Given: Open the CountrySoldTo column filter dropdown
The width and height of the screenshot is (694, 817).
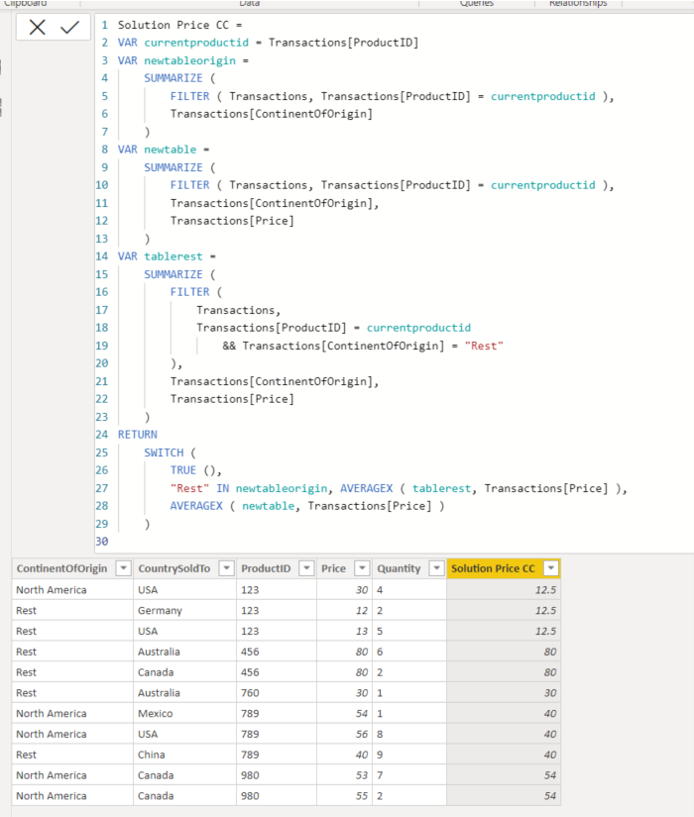Looking at the screenshot, I should pos(227,568).
